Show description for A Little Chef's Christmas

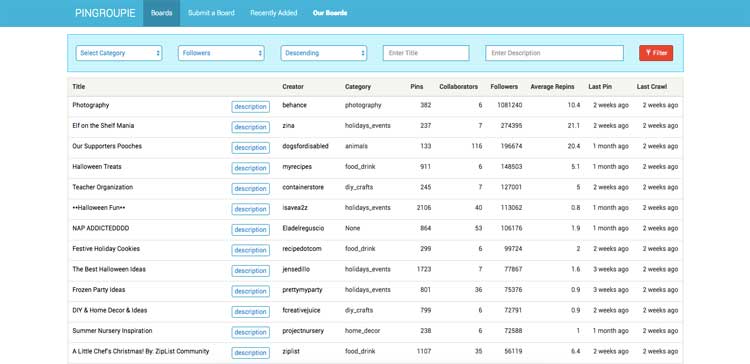coord(251,353)
